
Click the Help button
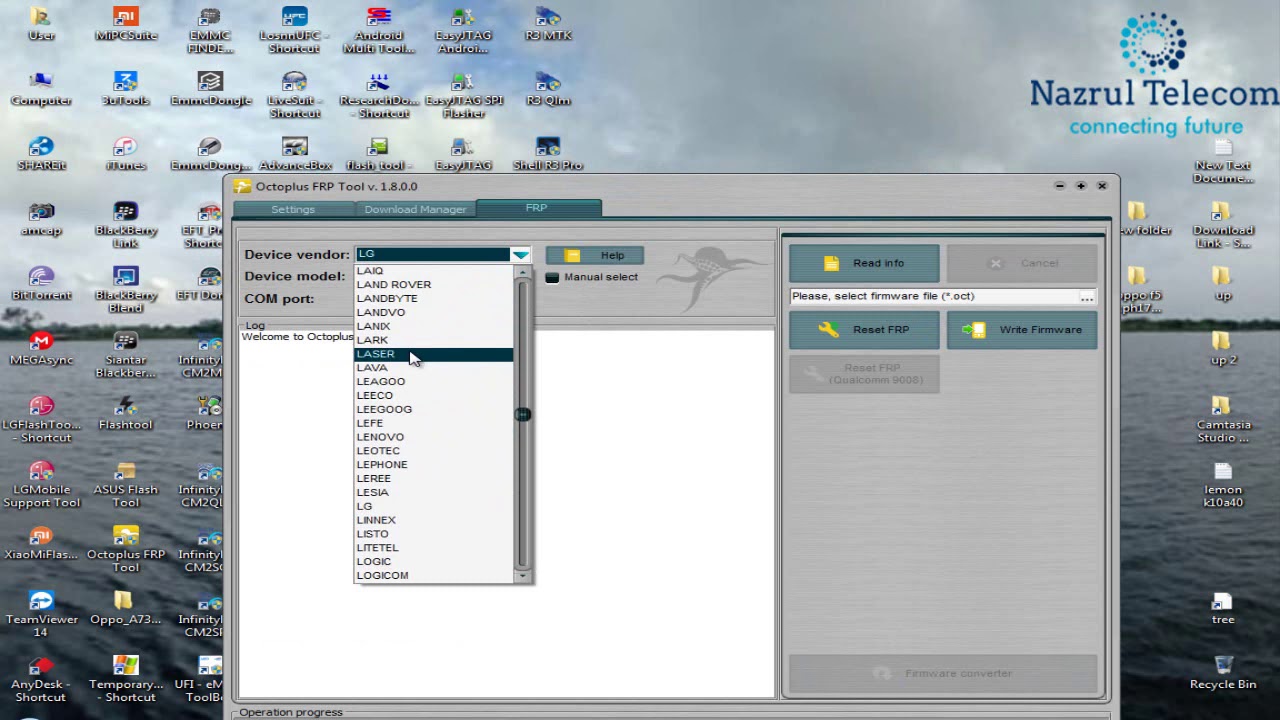click(x=595, y=256)
